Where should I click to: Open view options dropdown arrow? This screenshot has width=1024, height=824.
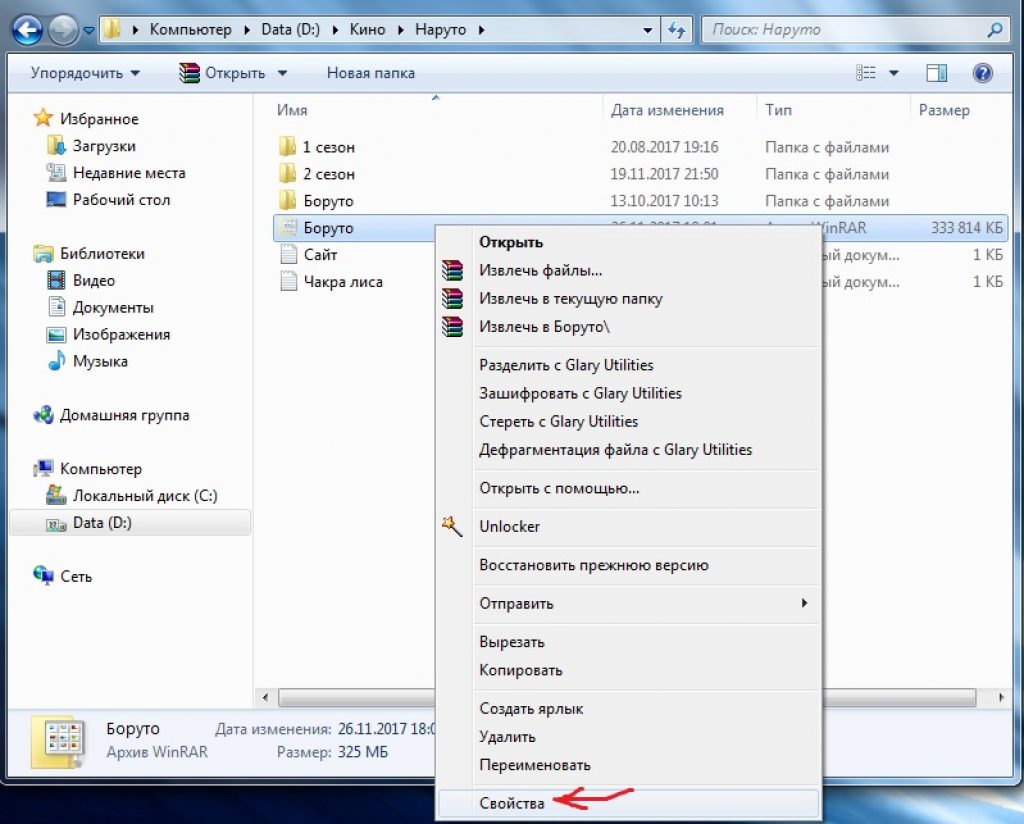tap(893, 73)
